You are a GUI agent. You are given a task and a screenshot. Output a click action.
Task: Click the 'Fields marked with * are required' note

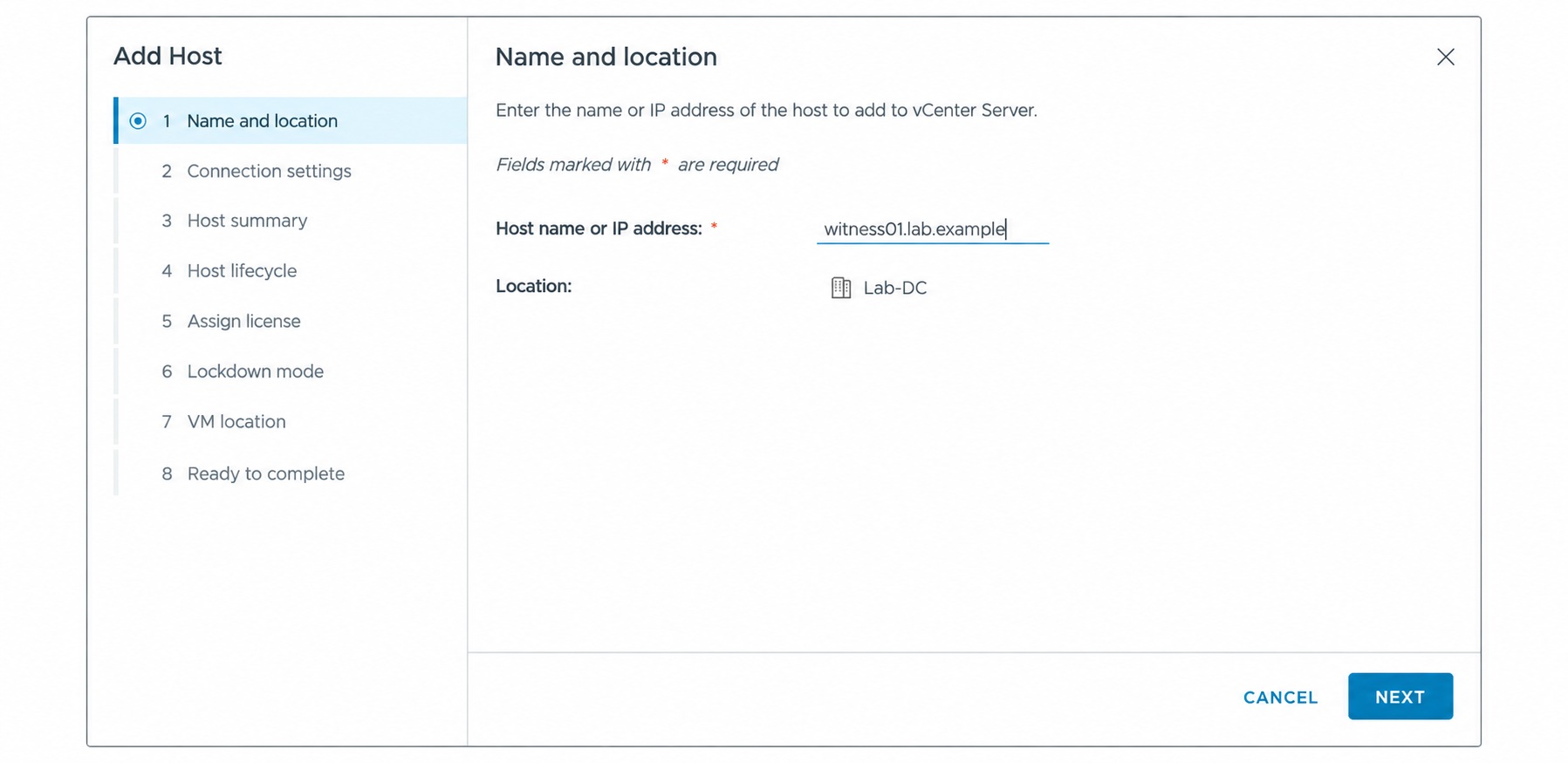[x=637, y=165]
